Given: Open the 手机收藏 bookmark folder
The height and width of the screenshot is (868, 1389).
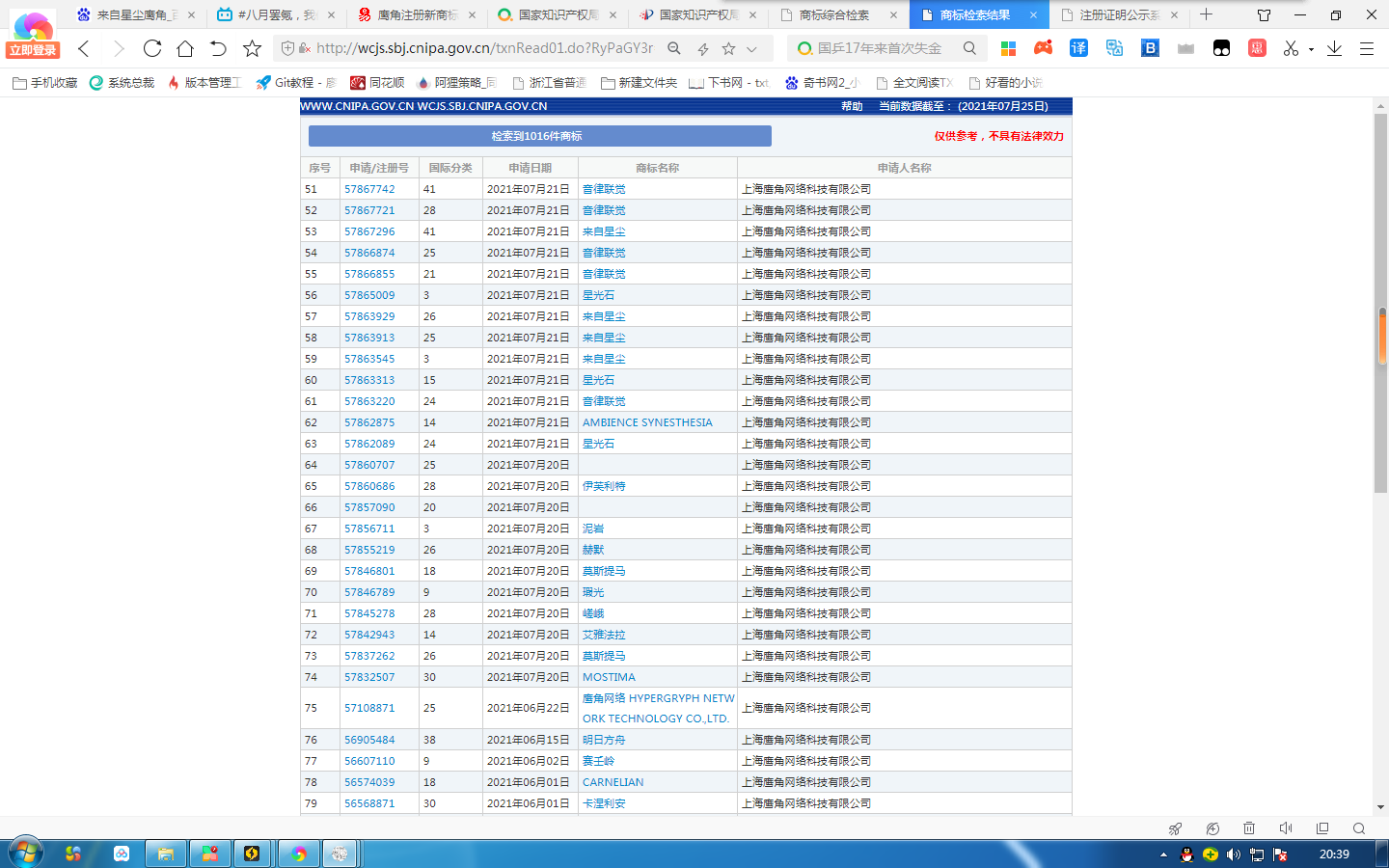Looking at the screenshot, I should click(x=45, y=83).
